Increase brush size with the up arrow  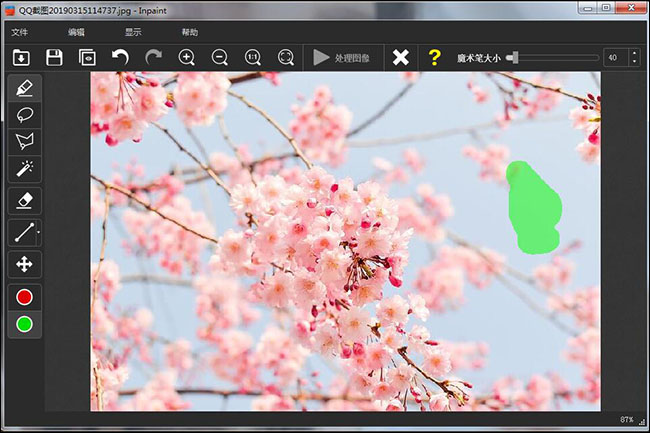click(634, 53)
